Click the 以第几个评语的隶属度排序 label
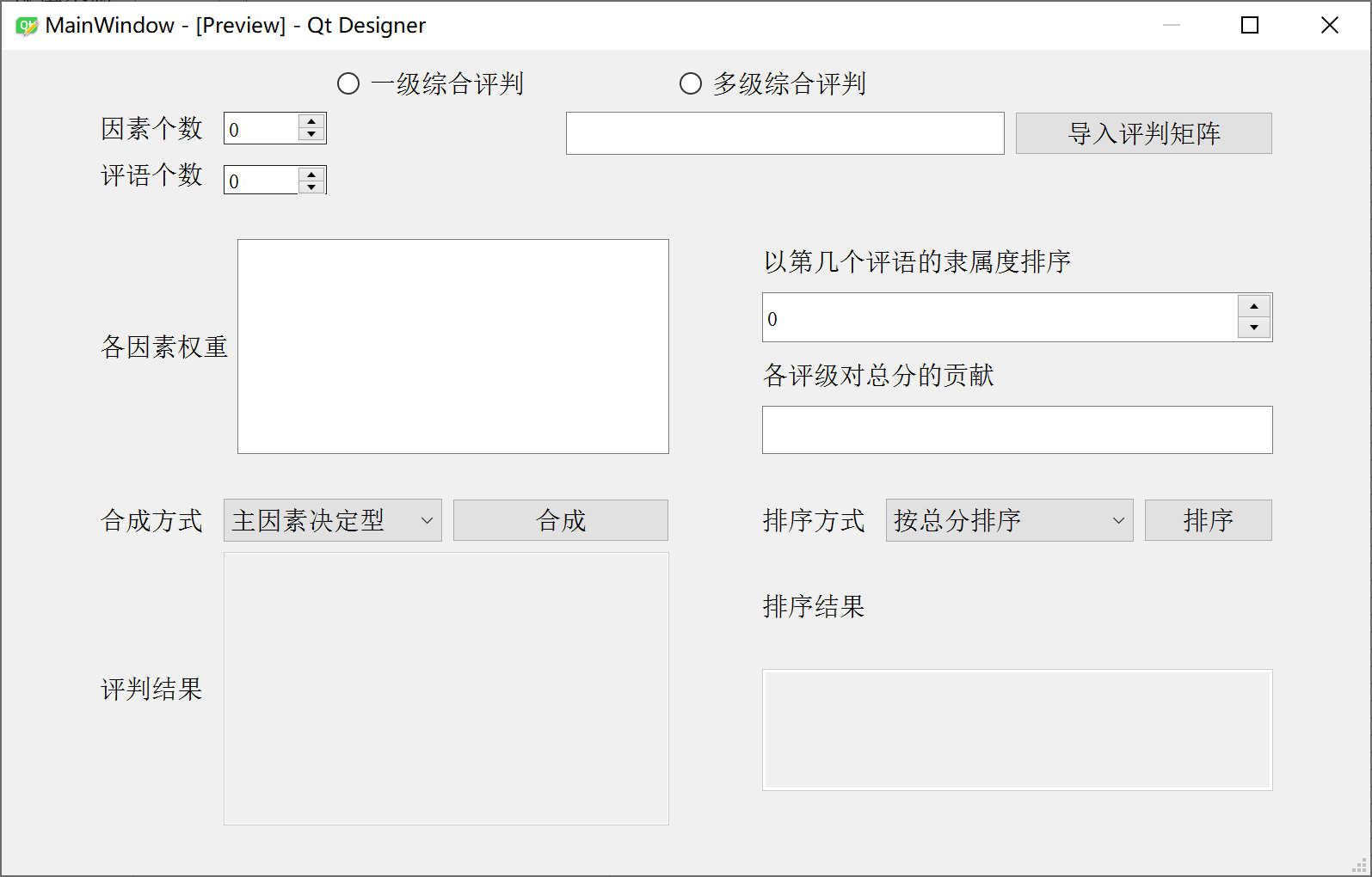The height and width of the screenshot is (877, 1372). click(917, 261)
